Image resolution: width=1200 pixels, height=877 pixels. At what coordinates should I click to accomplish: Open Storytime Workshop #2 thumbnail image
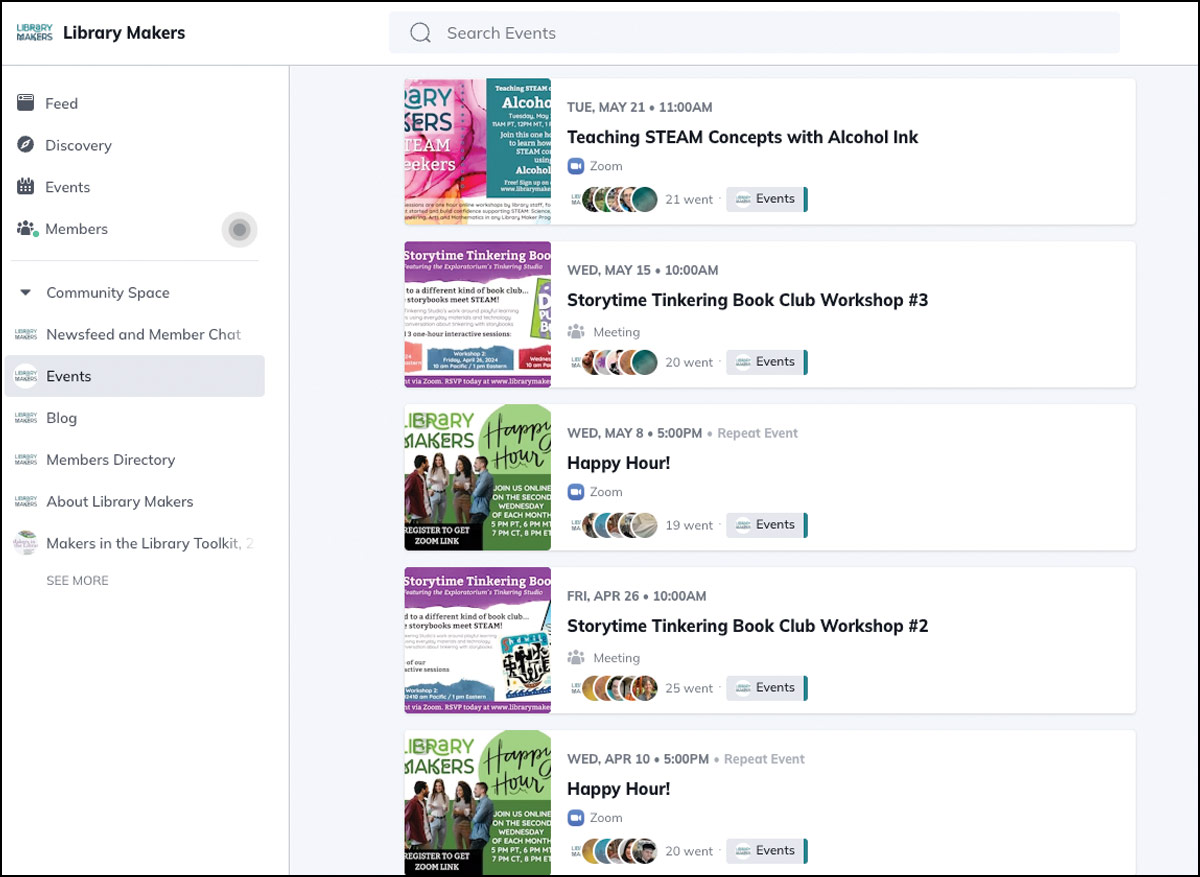pyautogui.click(x=477, y=640)
